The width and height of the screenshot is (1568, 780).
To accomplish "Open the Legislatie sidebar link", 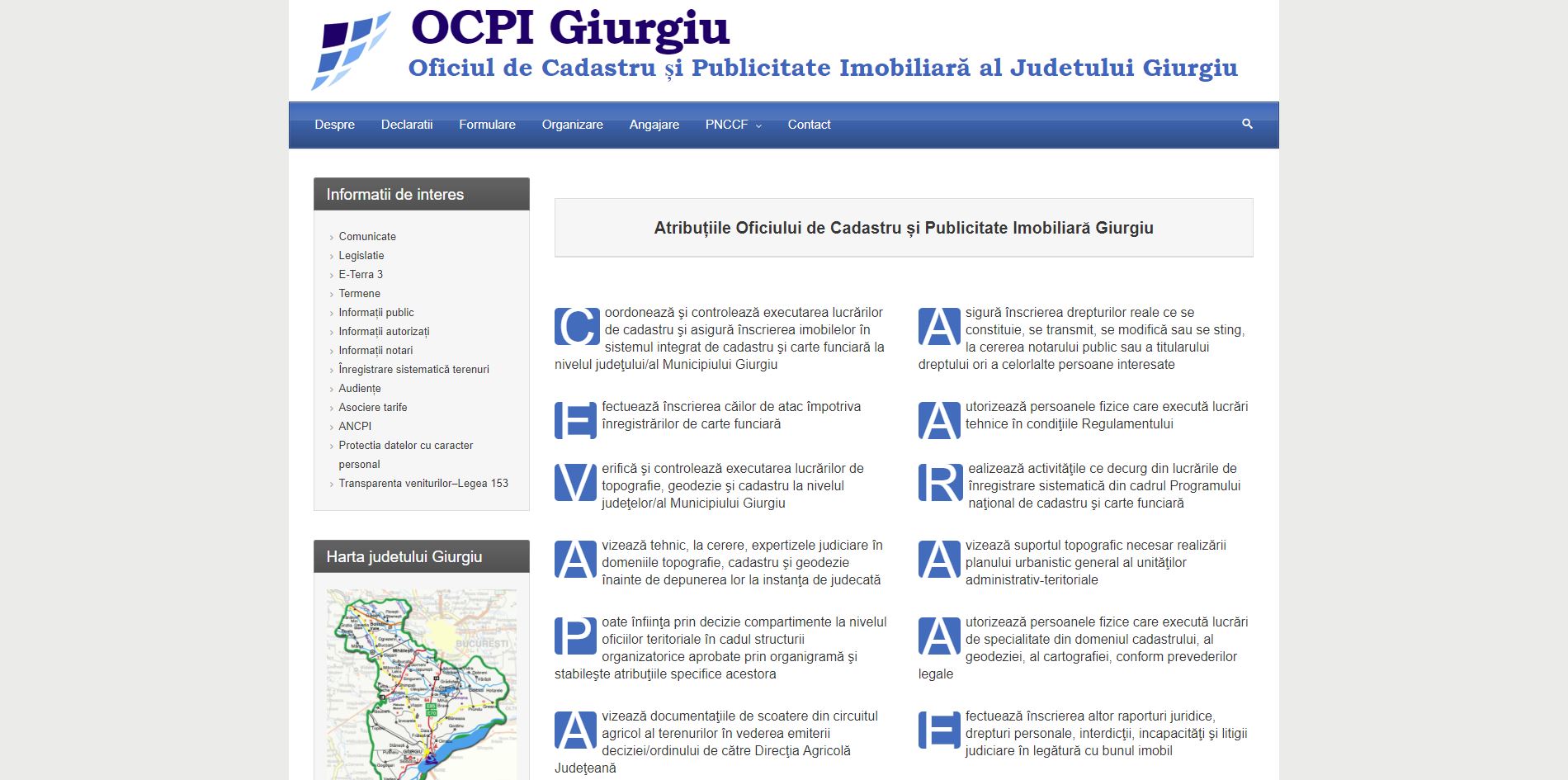I will (x=361, y=255).
